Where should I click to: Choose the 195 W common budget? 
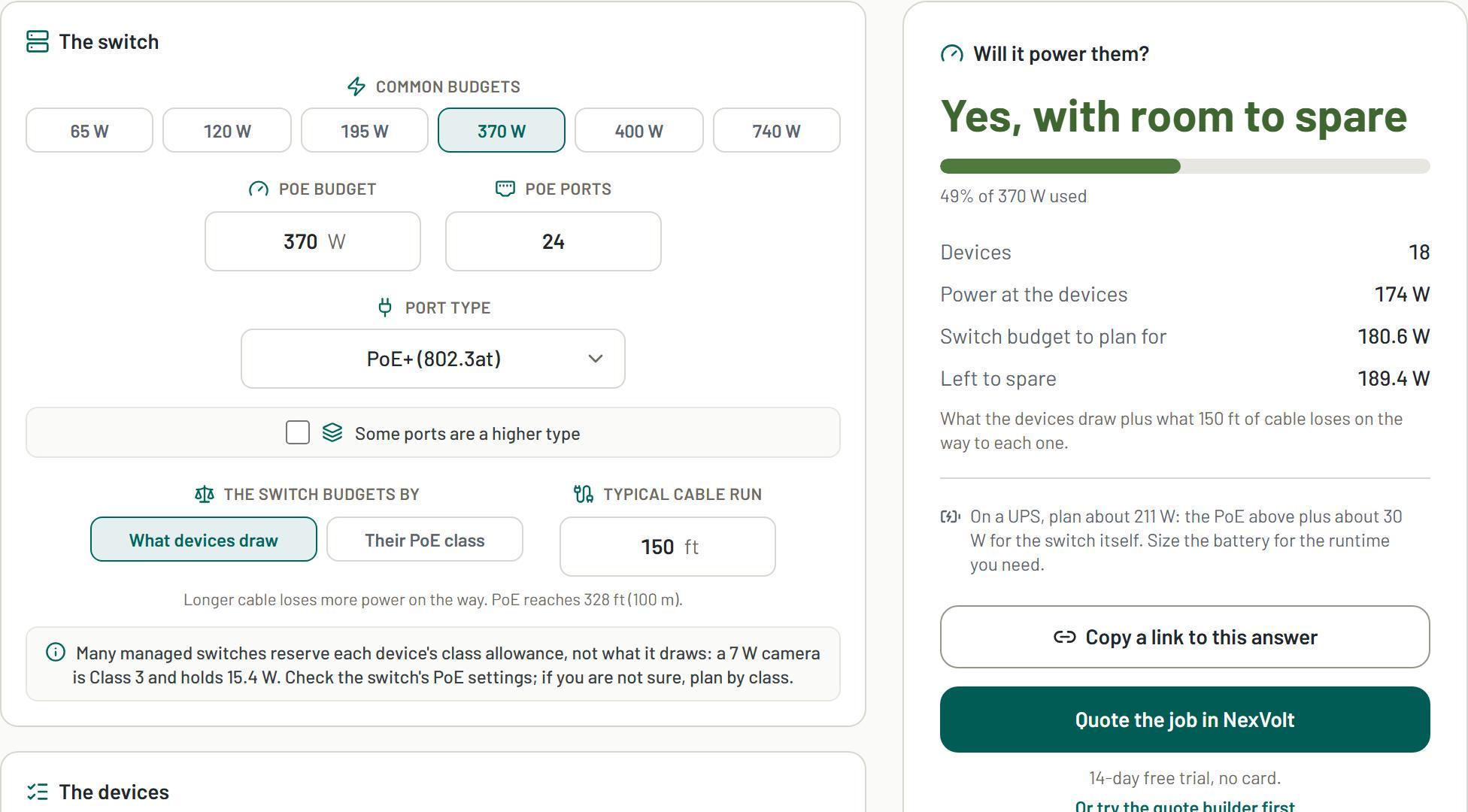pos(365,130)
